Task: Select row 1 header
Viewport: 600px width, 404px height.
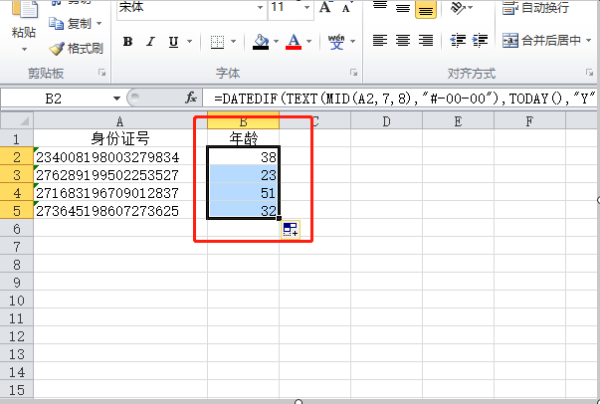Action: pyautogui.click(x=17, y=138)
